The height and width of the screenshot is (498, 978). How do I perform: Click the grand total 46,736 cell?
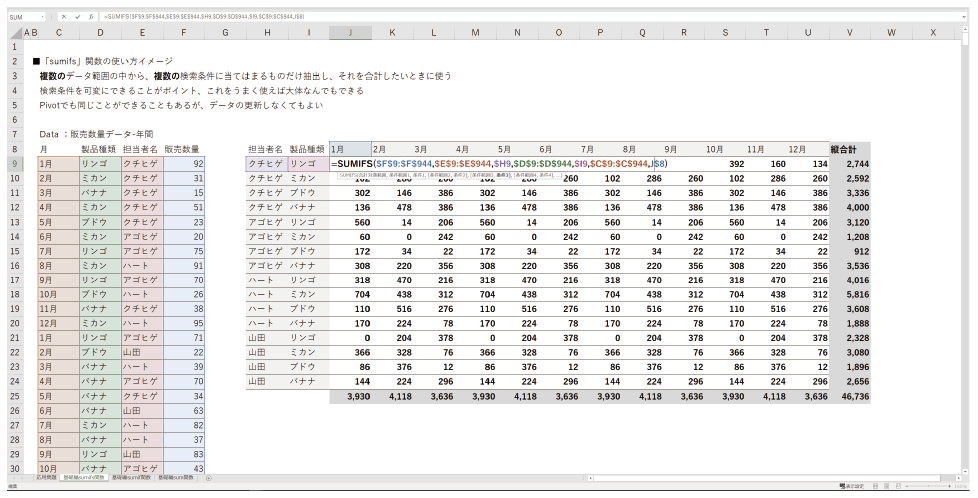[x=850, y=396]
